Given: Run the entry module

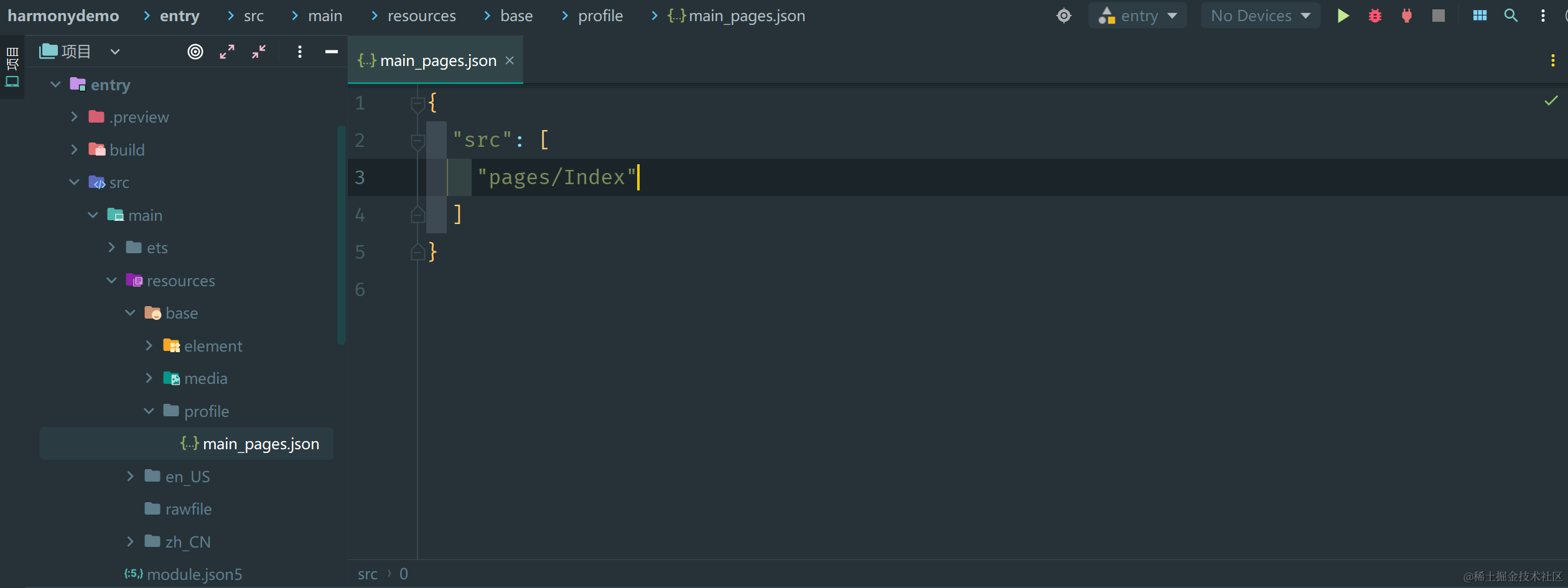Looking at the screenshot, I should 1343,16.
